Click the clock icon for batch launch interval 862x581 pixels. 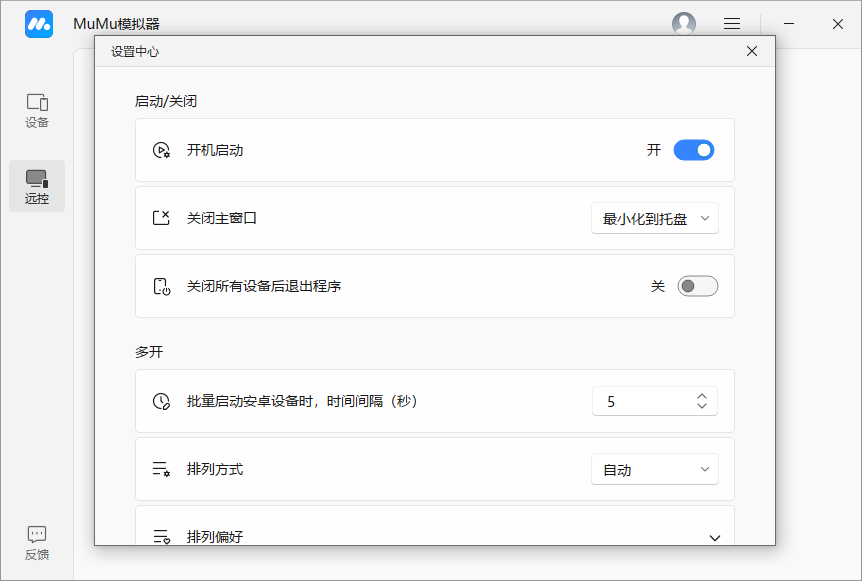point(161,400)
